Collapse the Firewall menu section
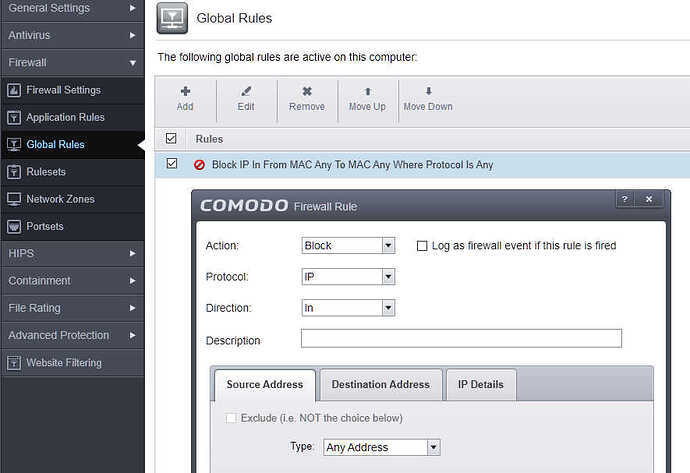 tap(72, 63)
